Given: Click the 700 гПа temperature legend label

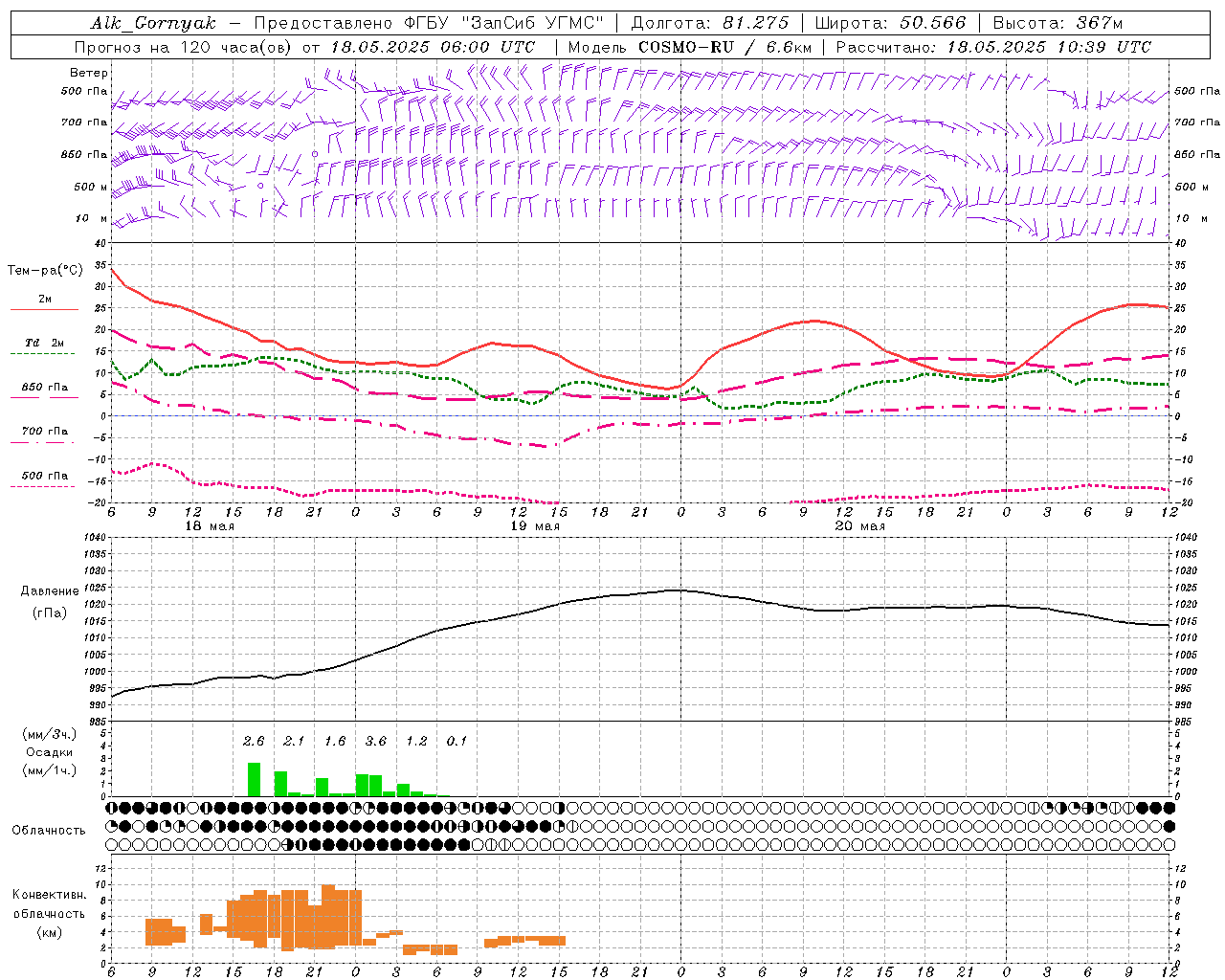Looking at the screenshot, I should tap(45, 432).
